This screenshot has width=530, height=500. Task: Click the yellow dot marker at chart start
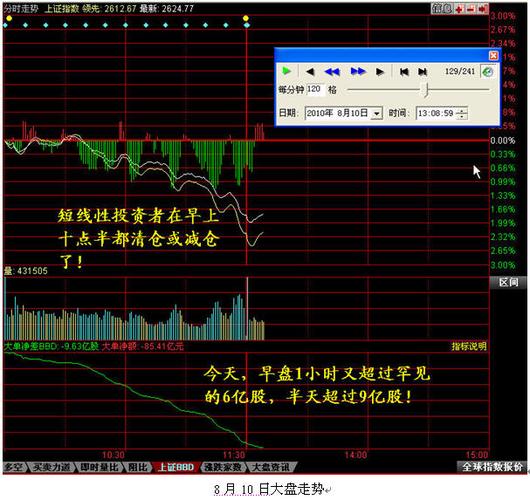(9, 18)
